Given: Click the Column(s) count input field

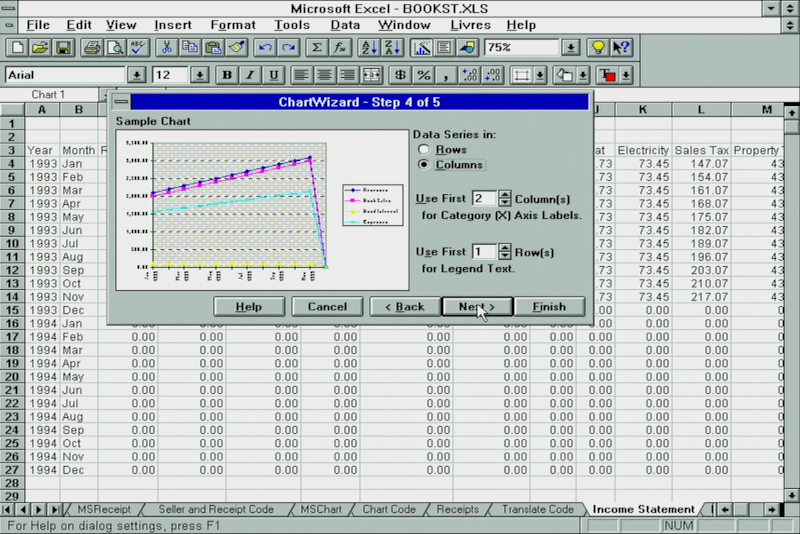Looking at the screenshot, I should [x=484, y=198].
